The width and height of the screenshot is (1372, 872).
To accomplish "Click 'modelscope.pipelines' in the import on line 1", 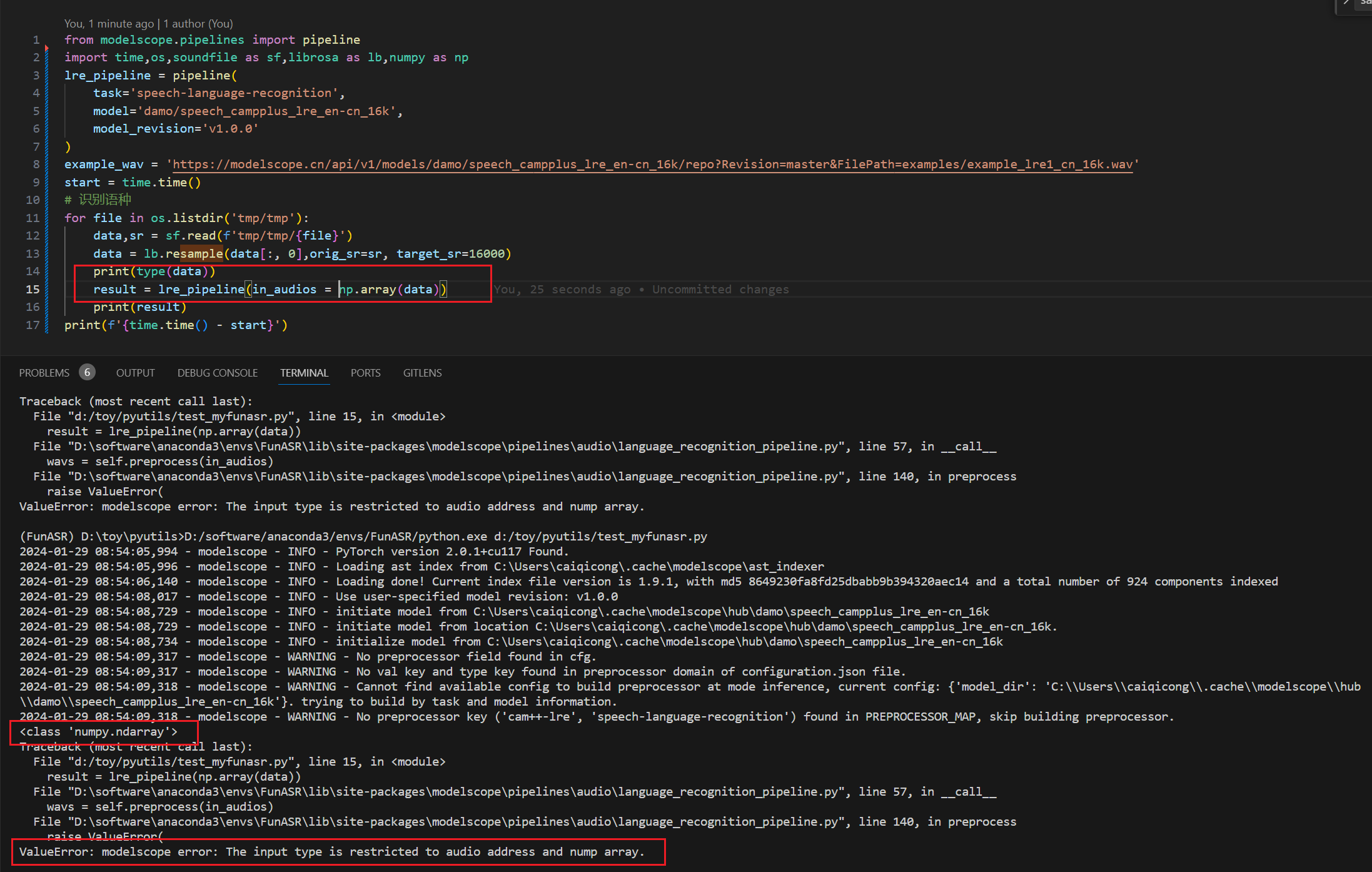I will pos(173,40).
